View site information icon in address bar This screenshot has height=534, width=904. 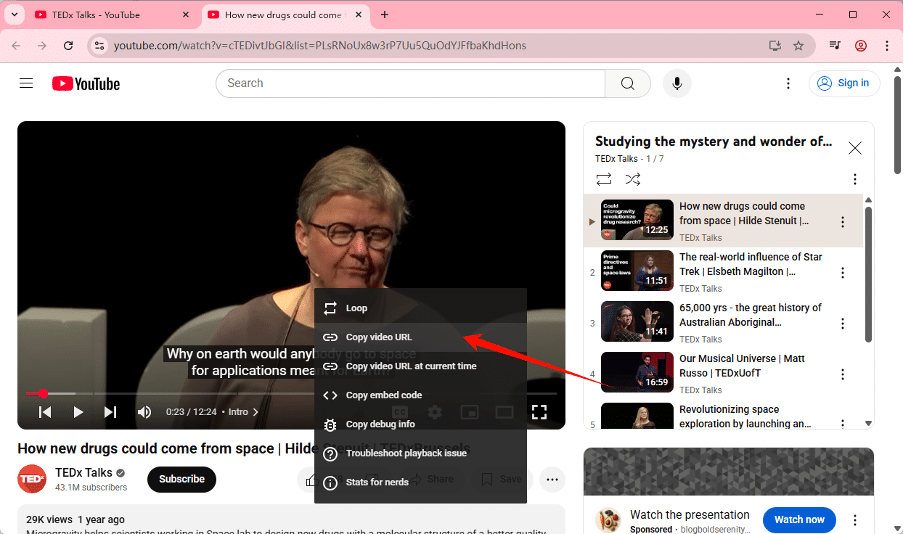click(x=100, y=46)
